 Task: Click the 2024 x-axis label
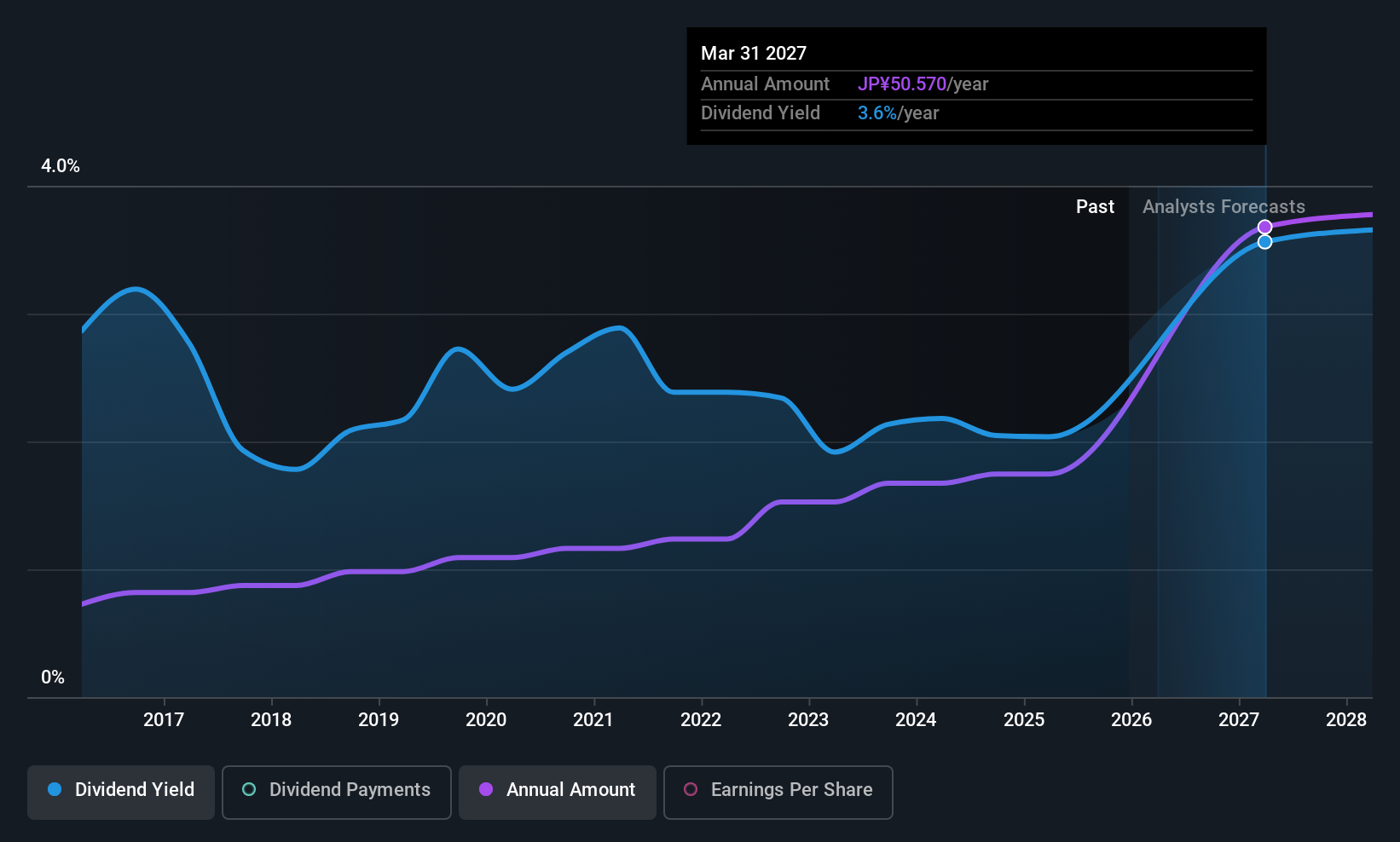coord(916,719)
